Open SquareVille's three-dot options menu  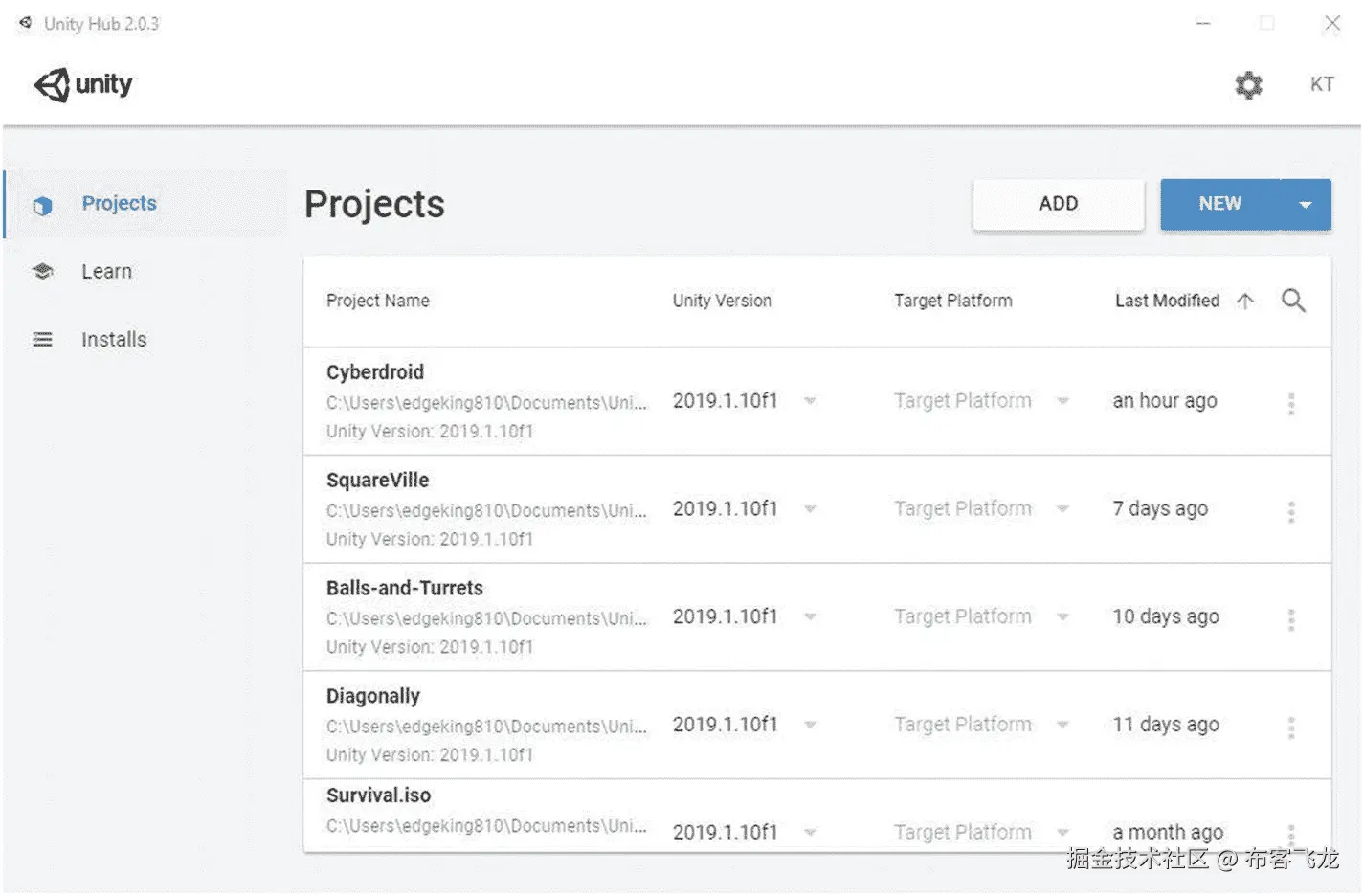tap(1291, 511)
